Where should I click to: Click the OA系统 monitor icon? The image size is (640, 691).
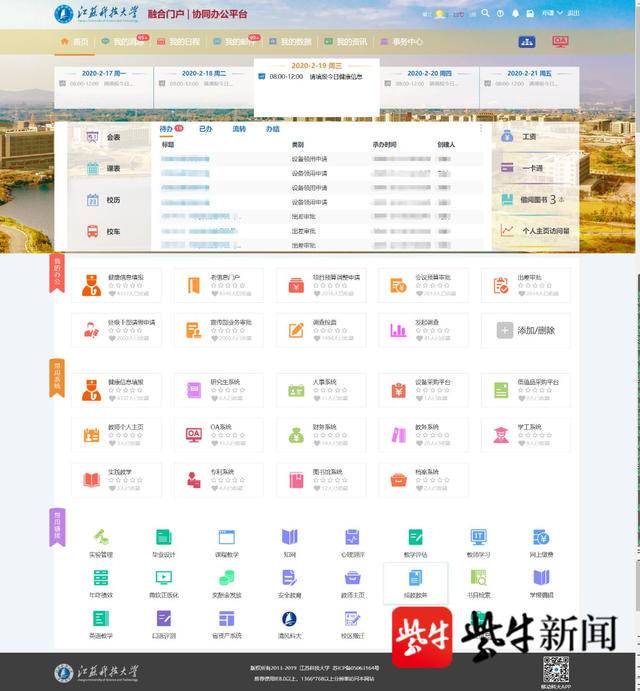(x=194, y=435)
